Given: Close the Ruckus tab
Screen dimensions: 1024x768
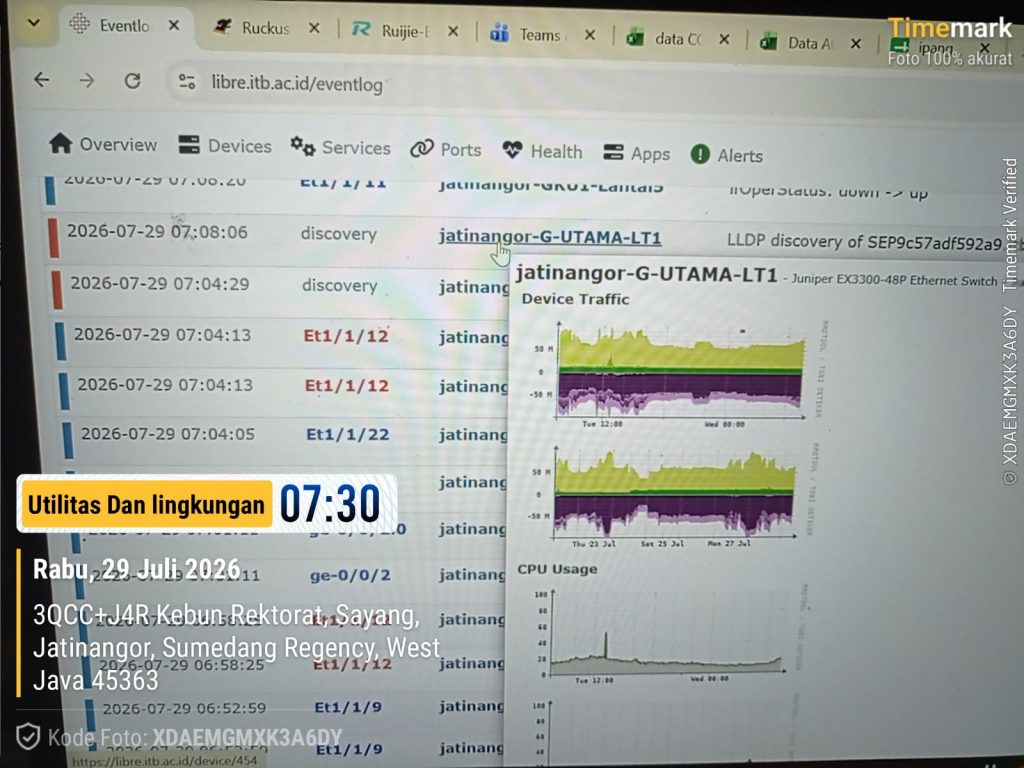Looking at the screenshot, I should pyautogui.click(x=314, y=28).
